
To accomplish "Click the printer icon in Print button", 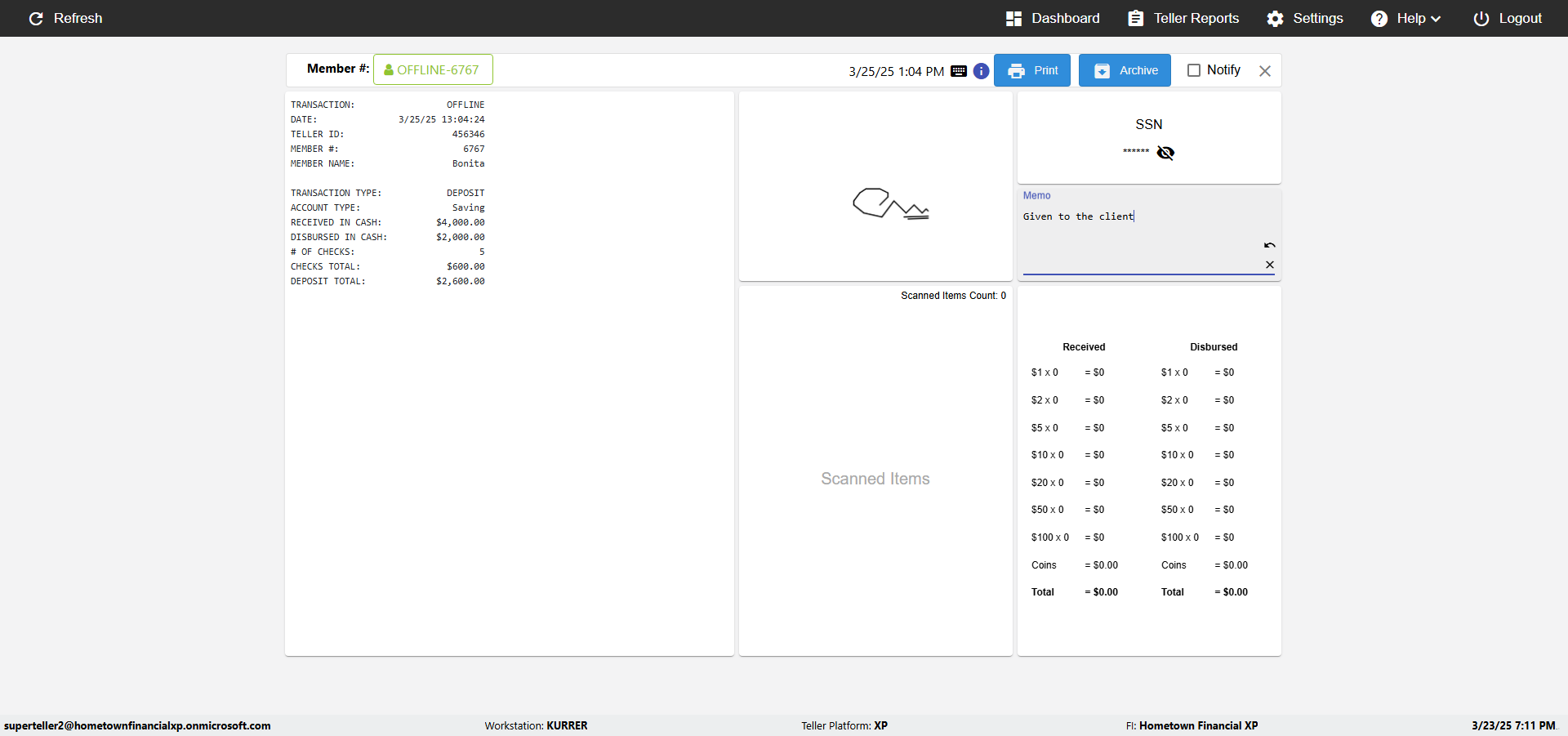I will [1016, 71].
